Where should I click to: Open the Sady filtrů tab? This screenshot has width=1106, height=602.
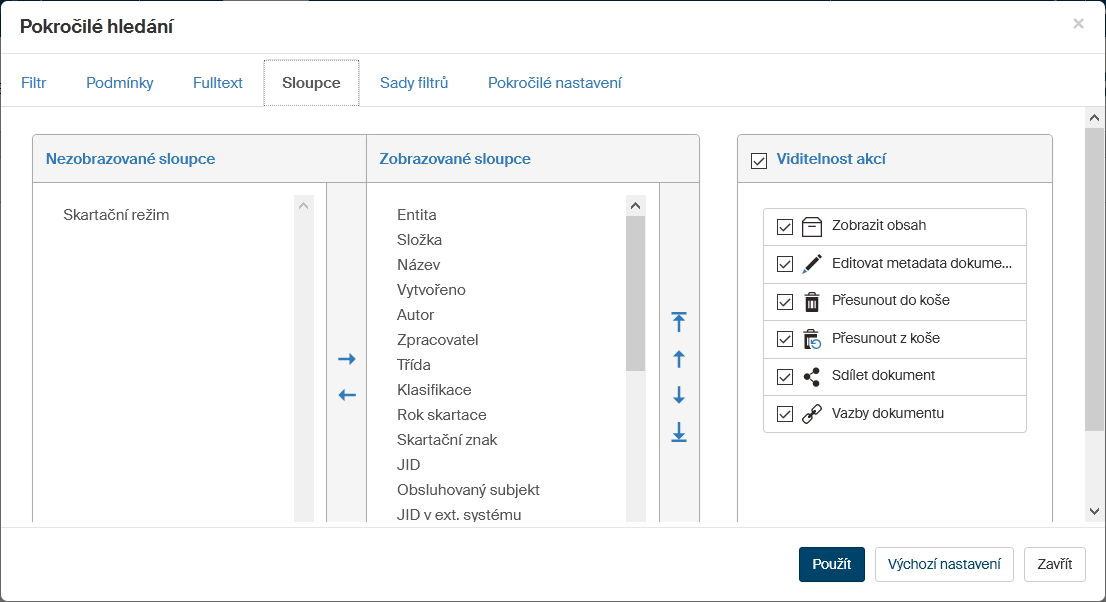click(x=414, y=83)
